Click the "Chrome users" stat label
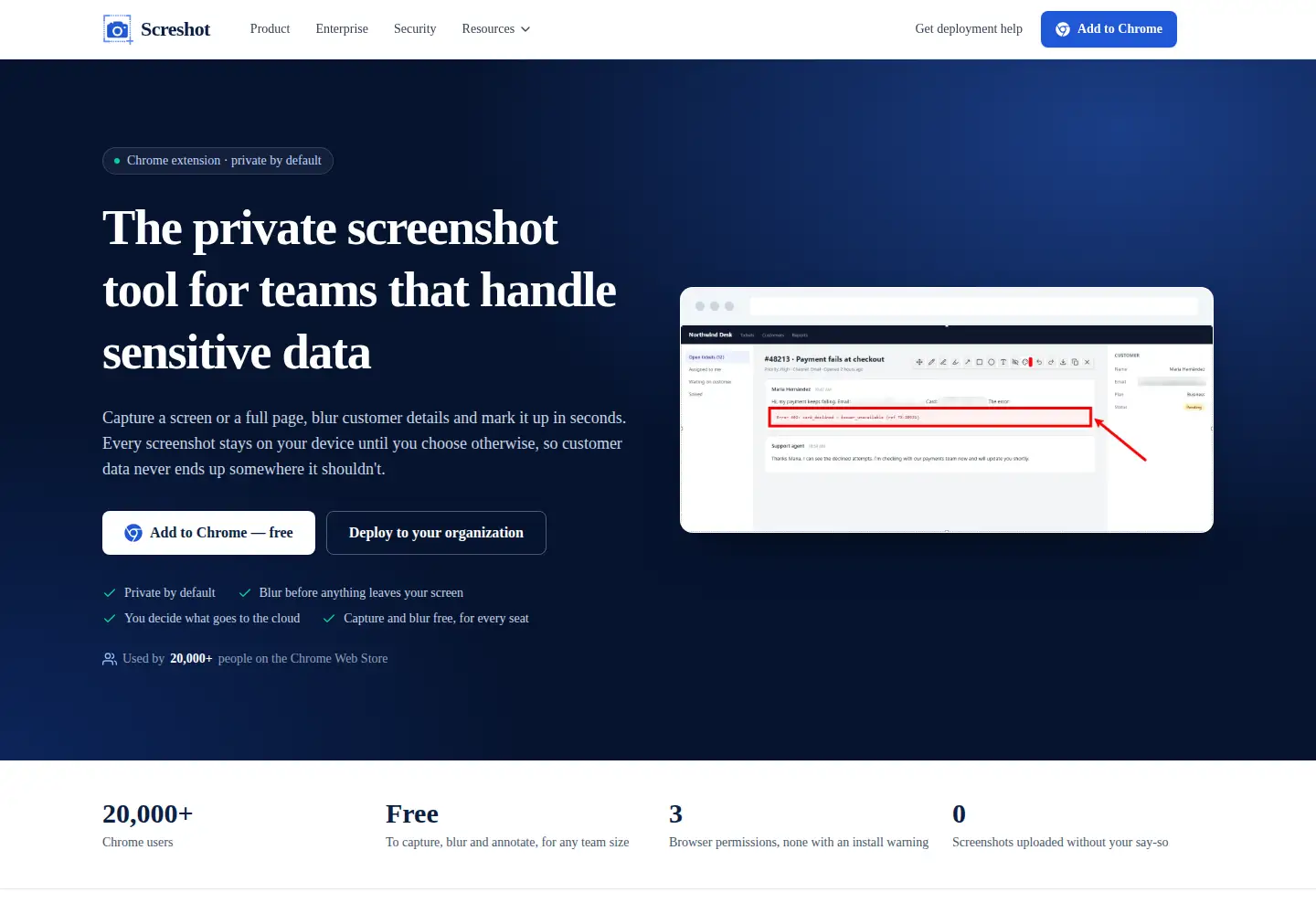 coord(137,843)
